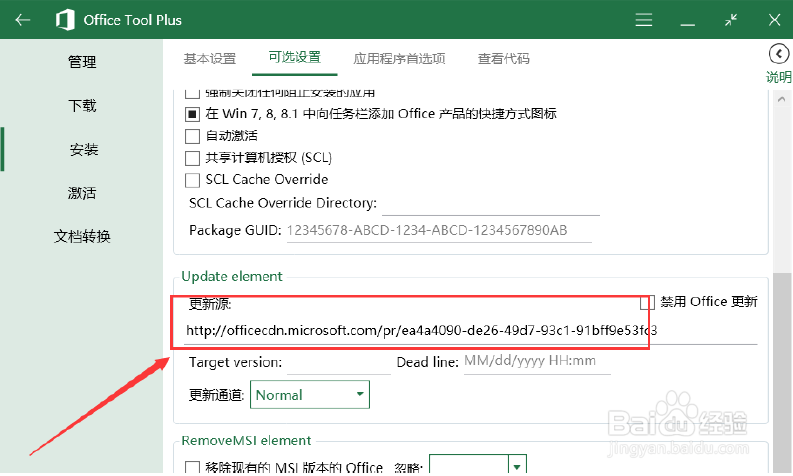The image size is (793, 476).
Task: Toggle the Win 7, 8, 8.1 taskbar shortcut checkbox
Action: [192, 114]
